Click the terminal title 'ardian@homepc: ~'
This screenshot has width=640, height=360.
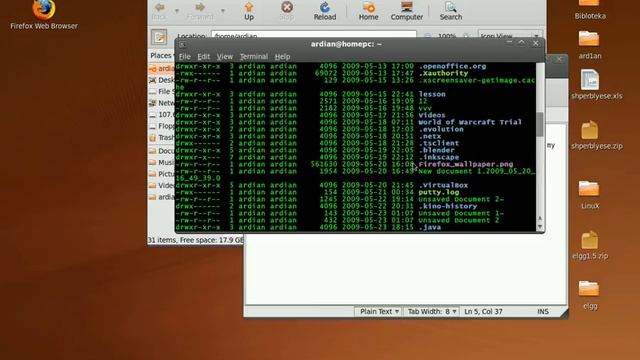pos(346,44)
